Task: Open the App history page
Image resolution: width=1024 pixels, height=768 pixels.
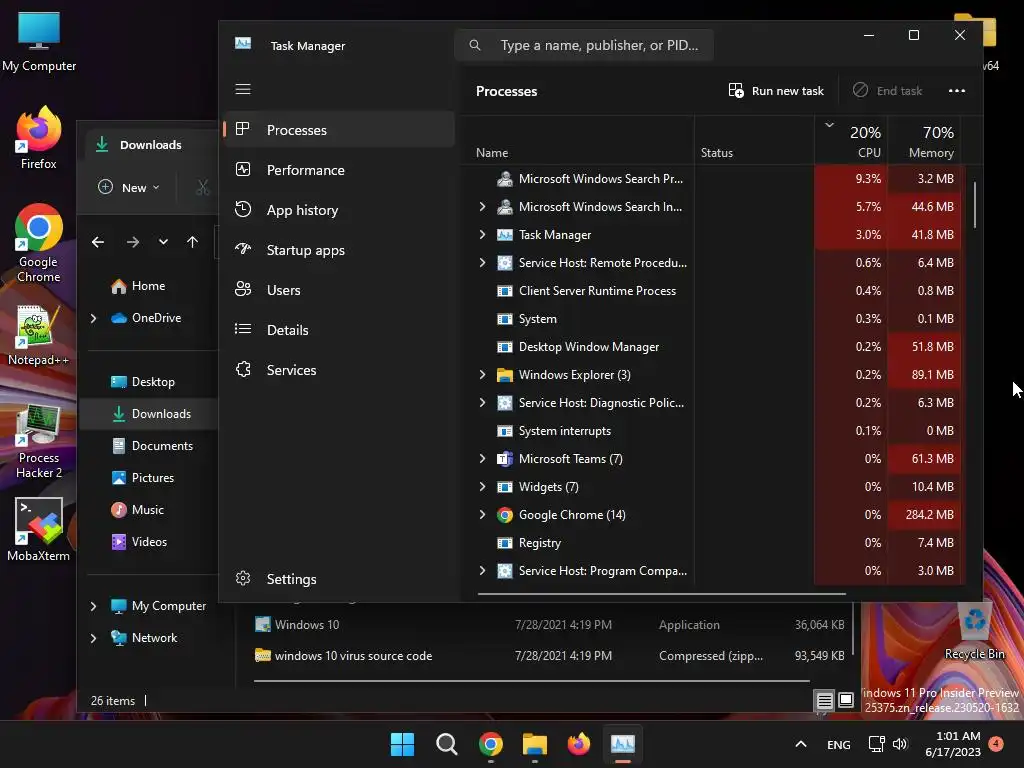Action: [x=339, y=210]
